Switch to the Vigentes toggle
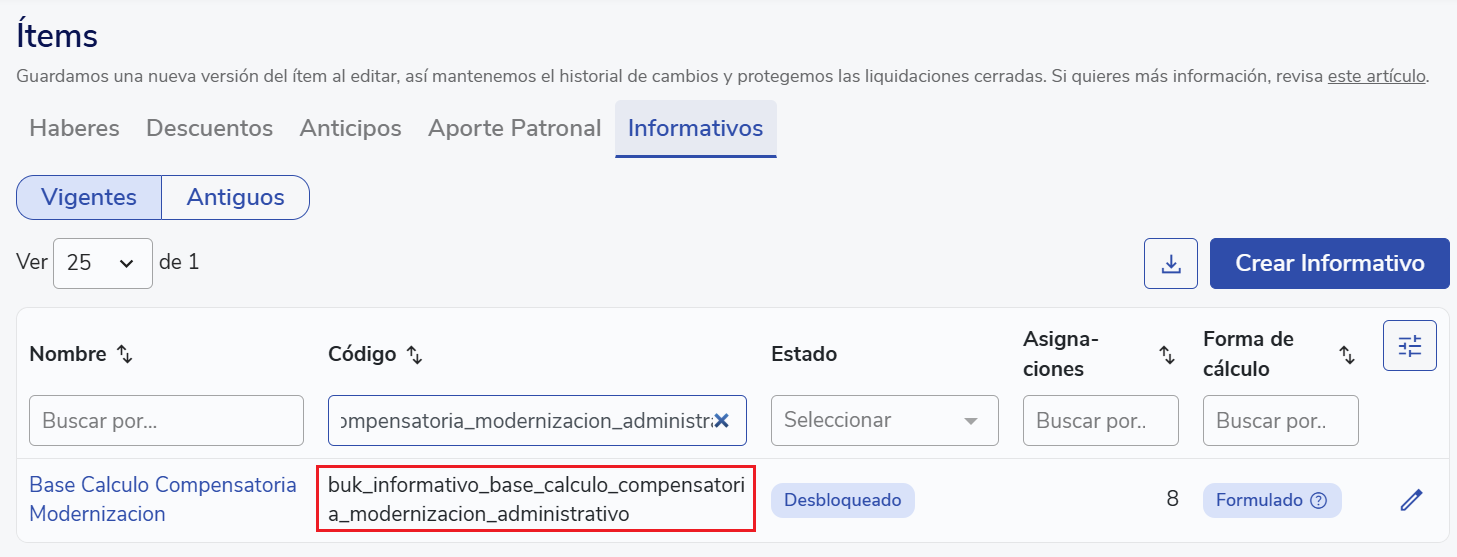 click(89, 197)
